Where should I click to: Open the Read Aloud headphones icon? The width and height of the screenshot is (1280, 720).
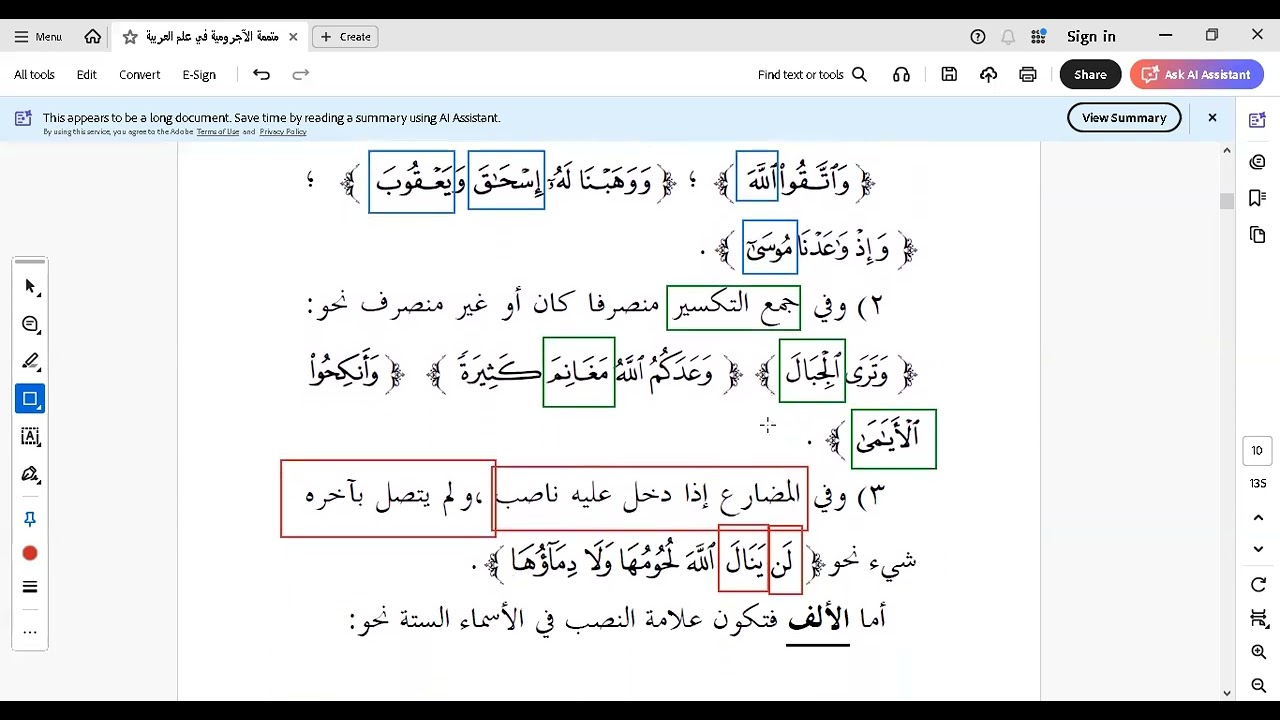coord(901,74)
